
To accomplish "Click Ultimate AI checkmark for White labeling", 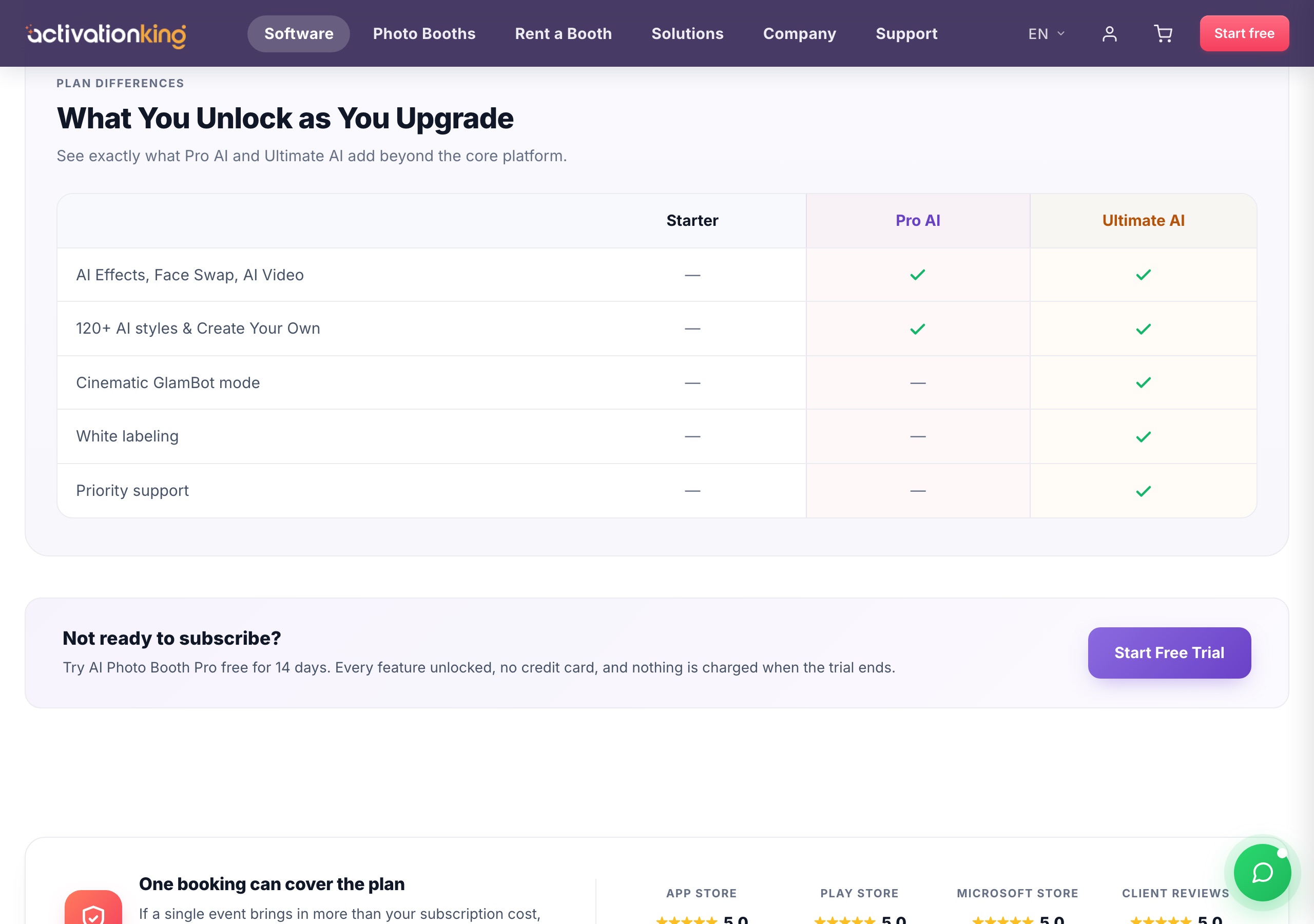I will pos(1143,437).
